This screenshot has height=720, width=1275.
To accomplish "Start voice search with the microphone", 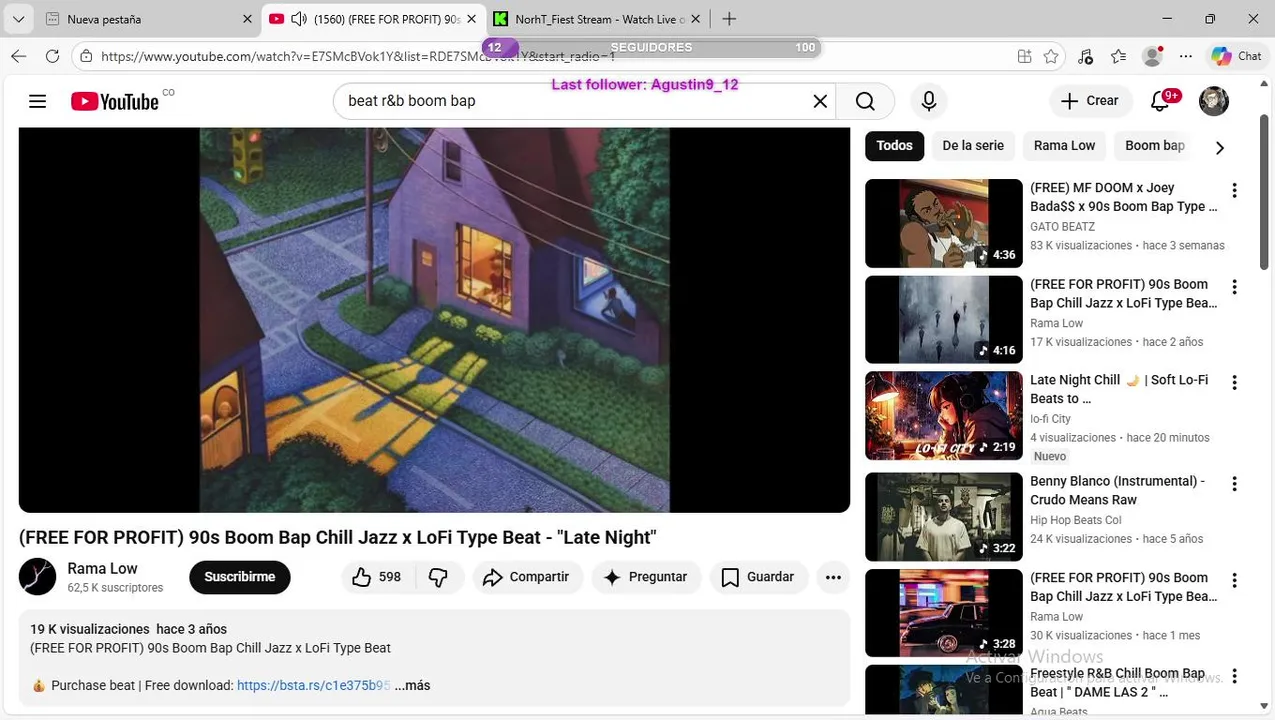I will click(x=929, y=101).
